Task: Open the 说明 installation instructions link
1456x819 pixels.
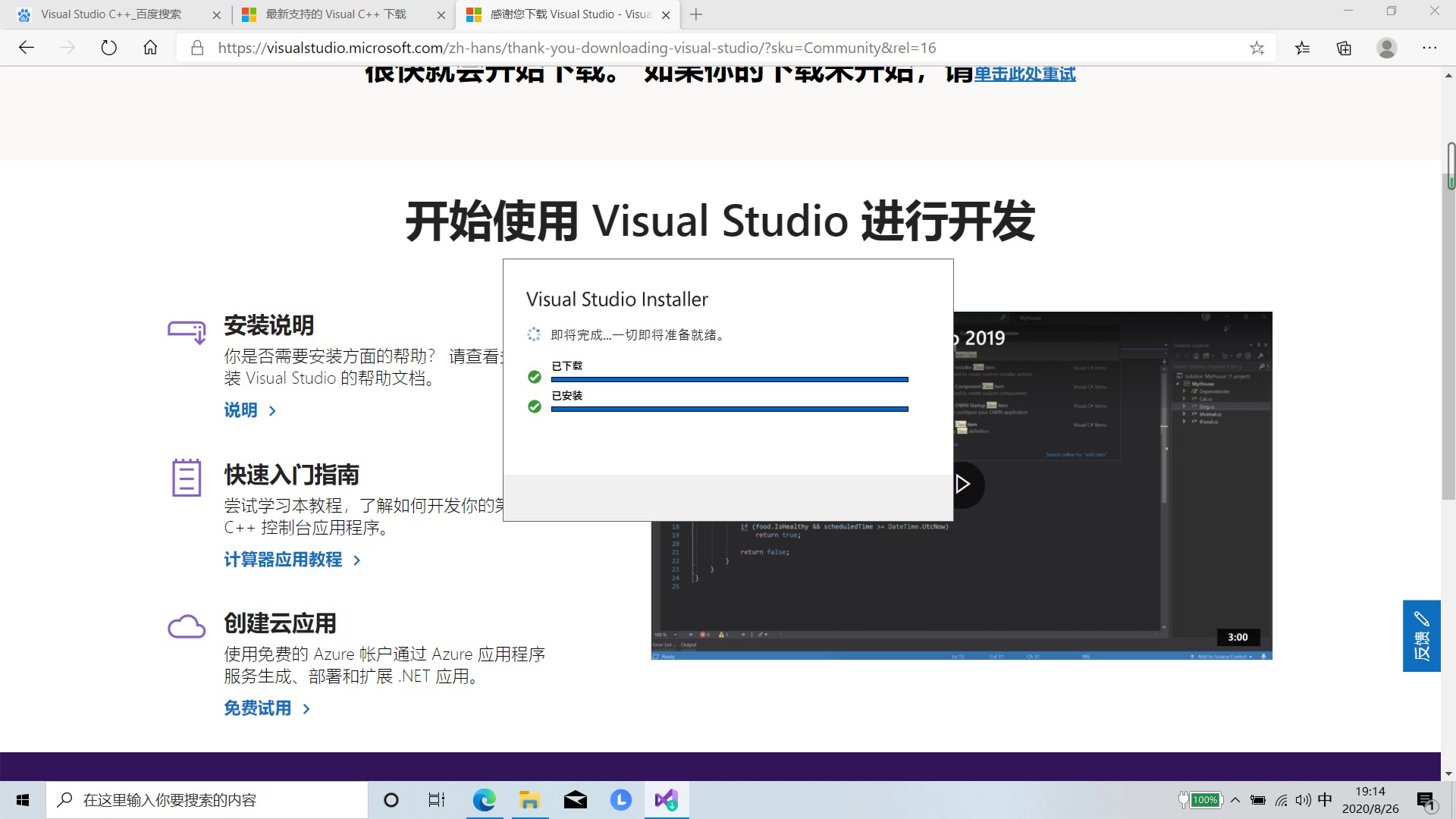Action: coord(250,410)
